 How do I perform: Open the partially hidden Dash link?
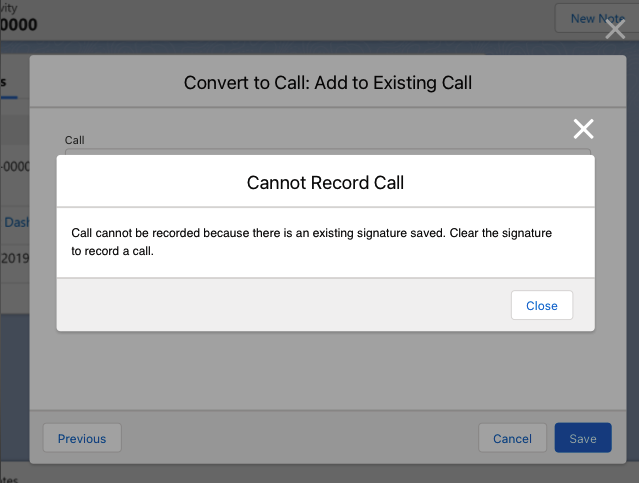point(17,222)
